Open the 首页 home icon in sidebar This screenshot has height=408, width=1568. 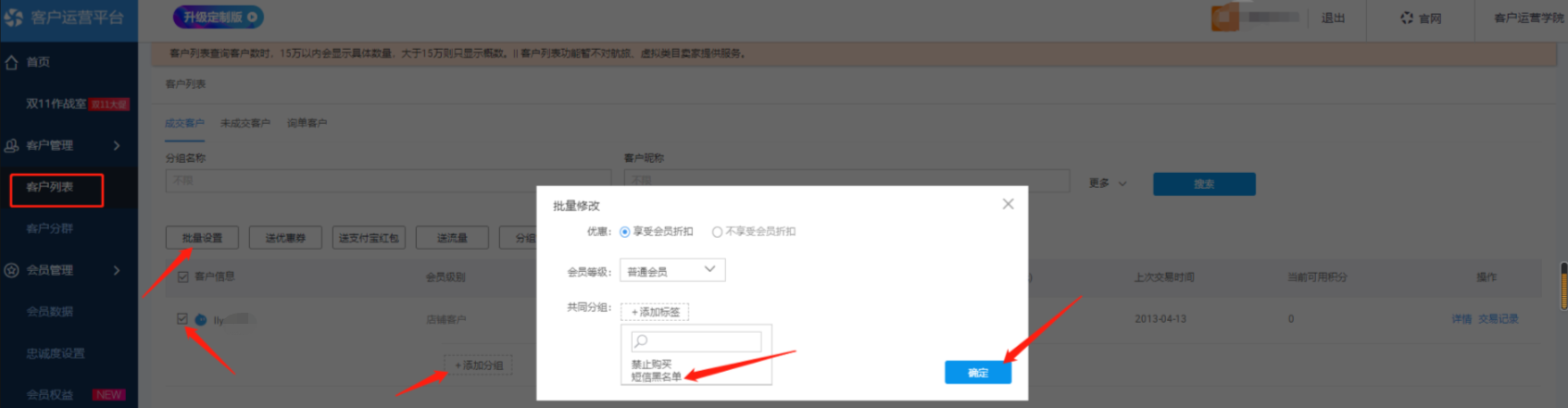[x=12, y=62]
